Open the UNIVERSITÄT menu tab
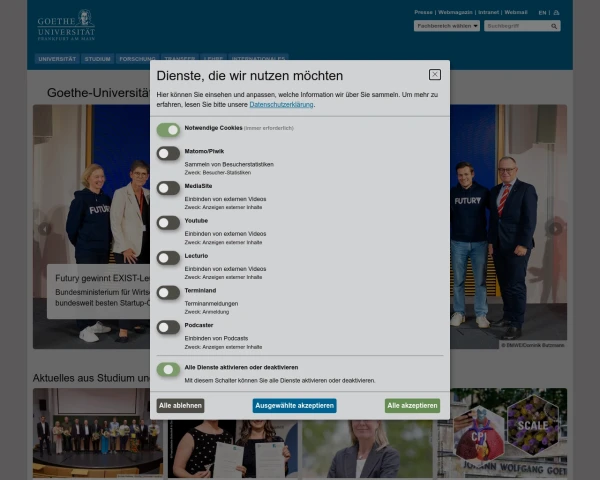This screenshot has width=600, height=480. (57, 59)
